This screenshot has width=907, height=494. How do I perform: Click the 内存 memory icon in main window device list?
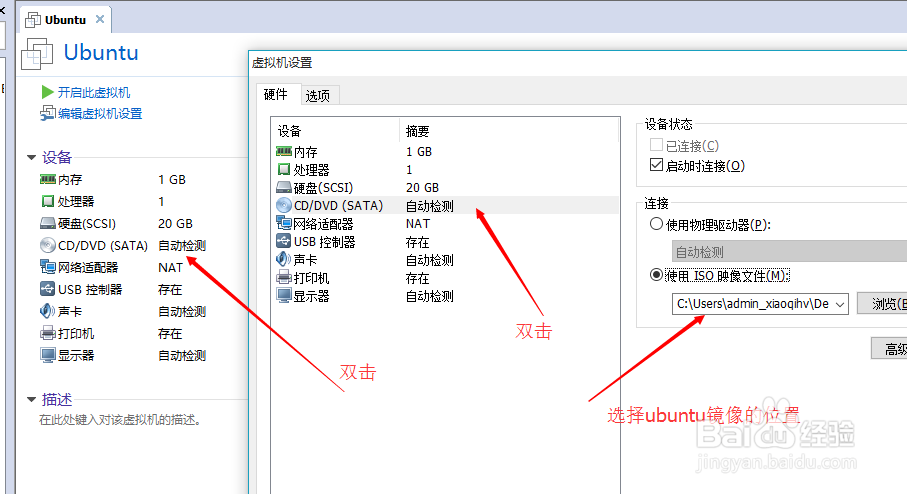point(47,179)
